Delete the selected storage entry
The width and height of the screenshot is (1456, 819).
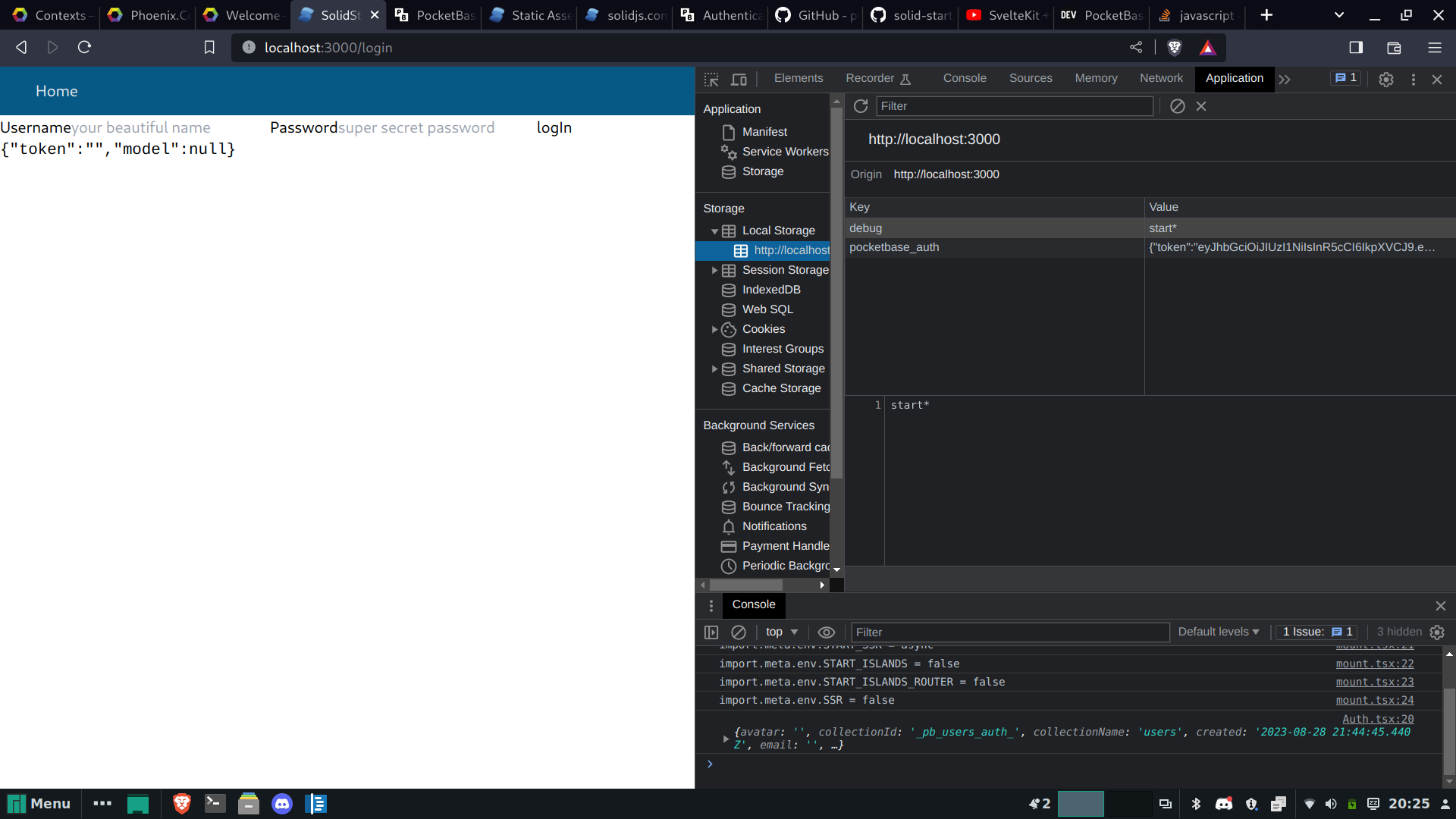pyautogui.click(x=1201, y=106)
